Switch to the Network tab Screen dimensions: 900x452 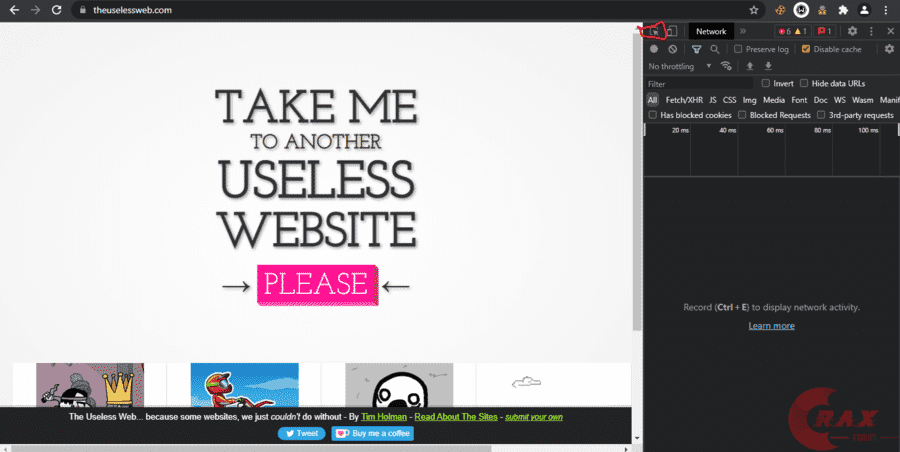[x=711, y=32]
